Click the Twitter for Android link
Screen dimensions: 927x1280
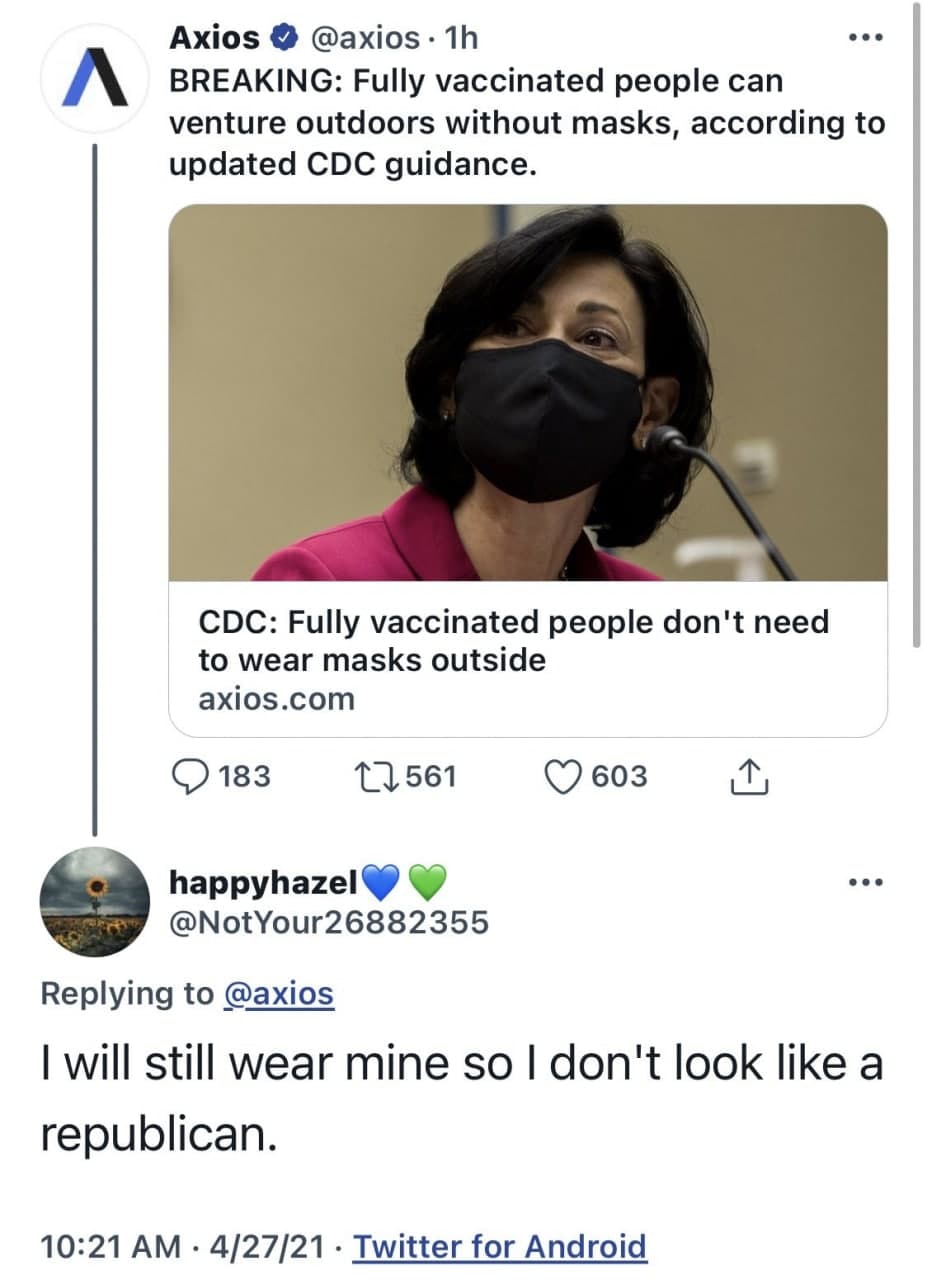coord(500,1246)
